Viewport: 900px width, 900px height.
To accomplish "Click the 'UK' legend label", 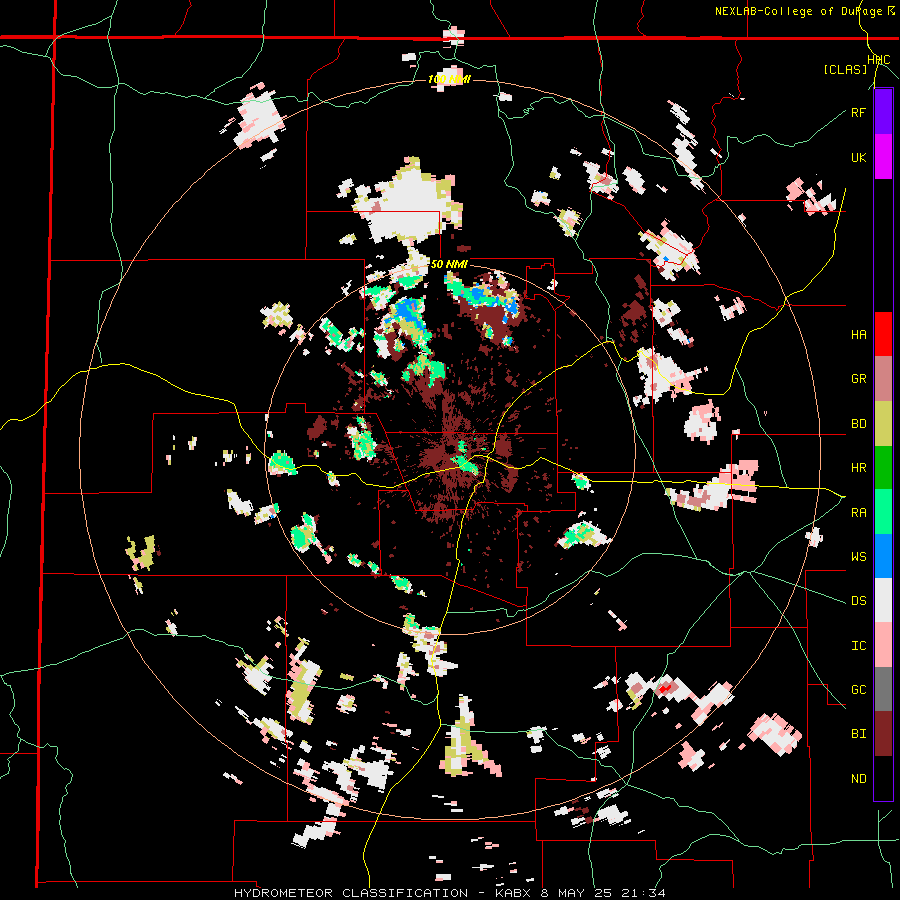I will [858, 157].
